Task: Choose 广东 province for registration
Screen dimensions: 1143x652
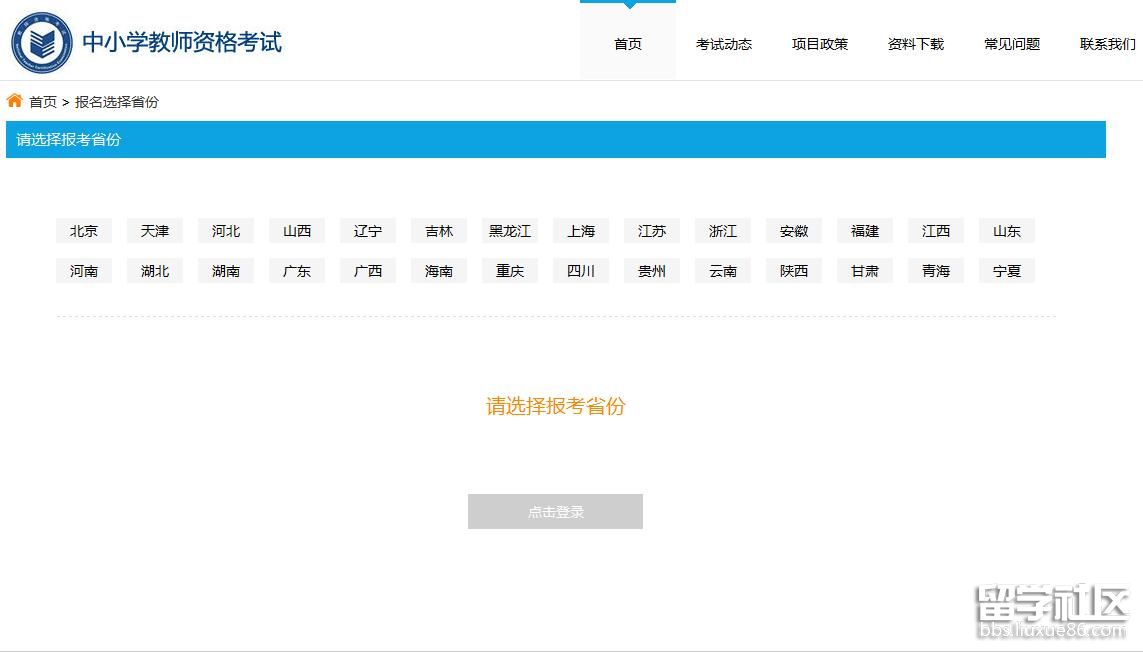Action: (x=296, y=269)
